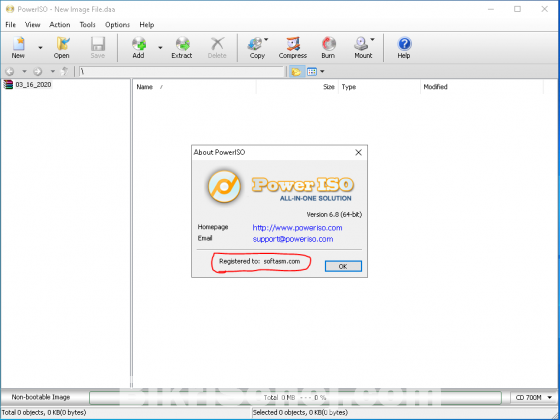The height and width of the screenshot is (420, 560).
Task: Click the Forward navigation arrow icon
Action: 38,71
